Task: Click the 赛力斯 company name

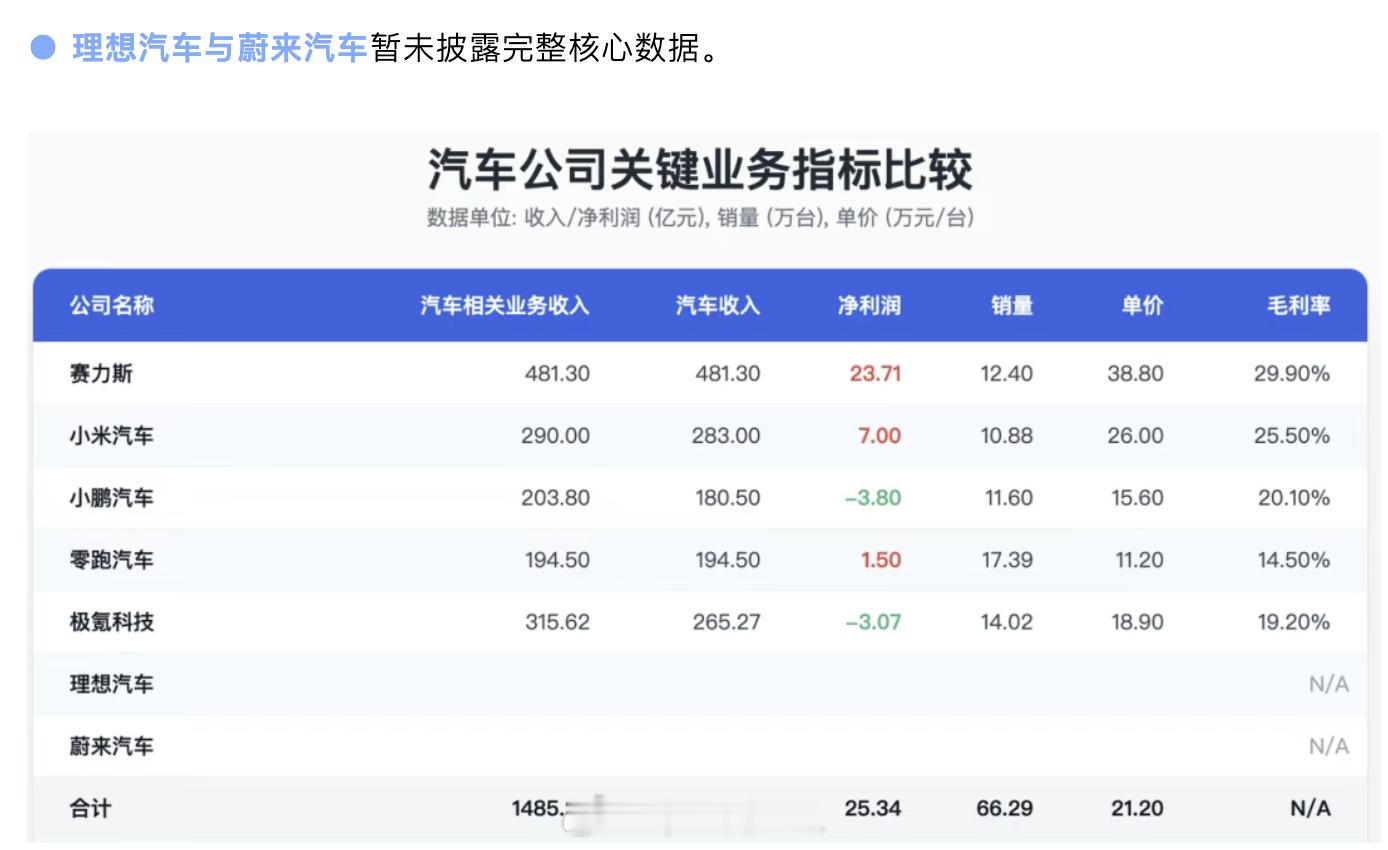Action: coord(101,374)
